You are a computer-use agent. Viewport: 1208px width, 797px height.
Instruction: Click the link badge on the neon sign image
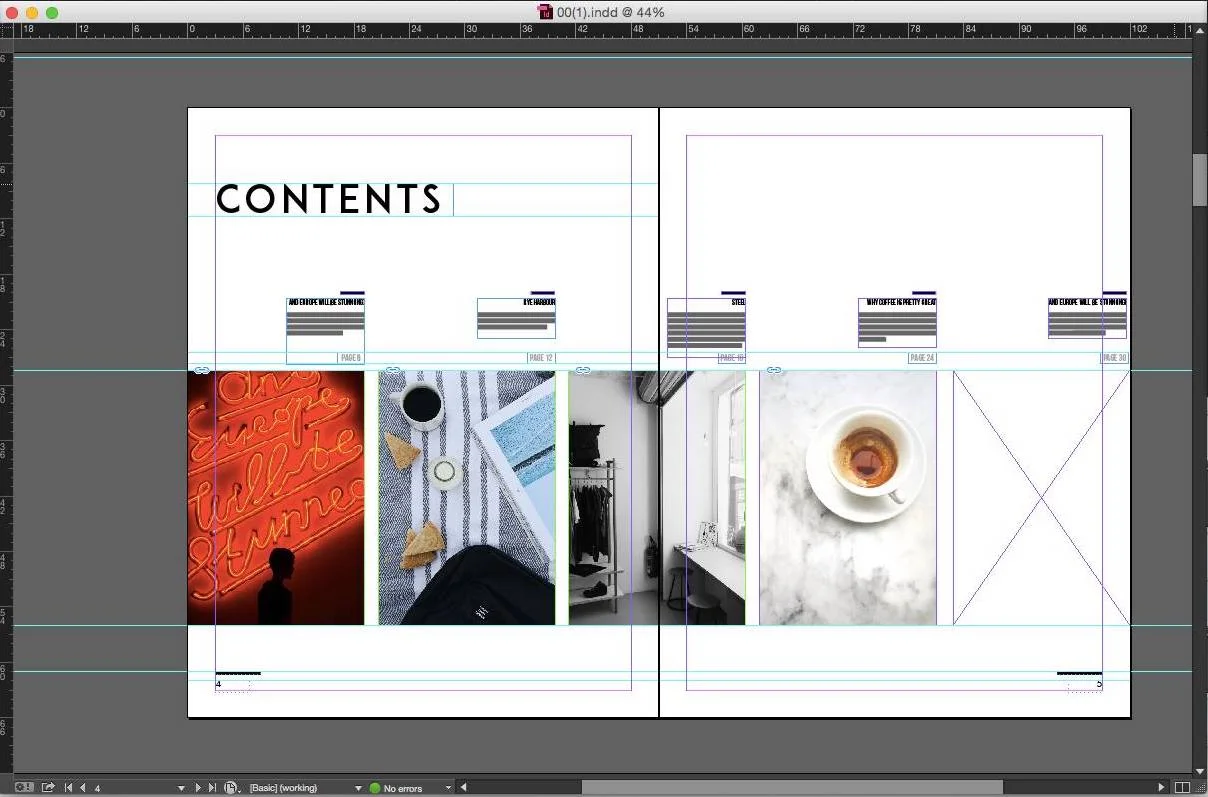click(202, 370)
